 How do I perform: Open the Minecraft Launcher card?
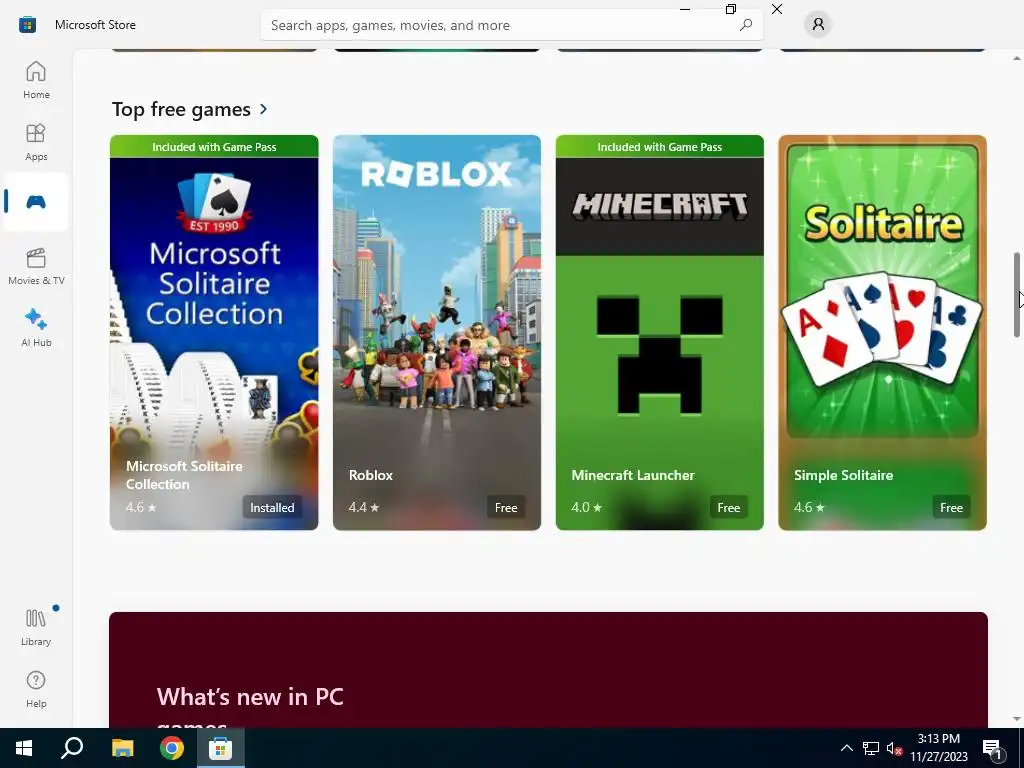tap(660, 332)
